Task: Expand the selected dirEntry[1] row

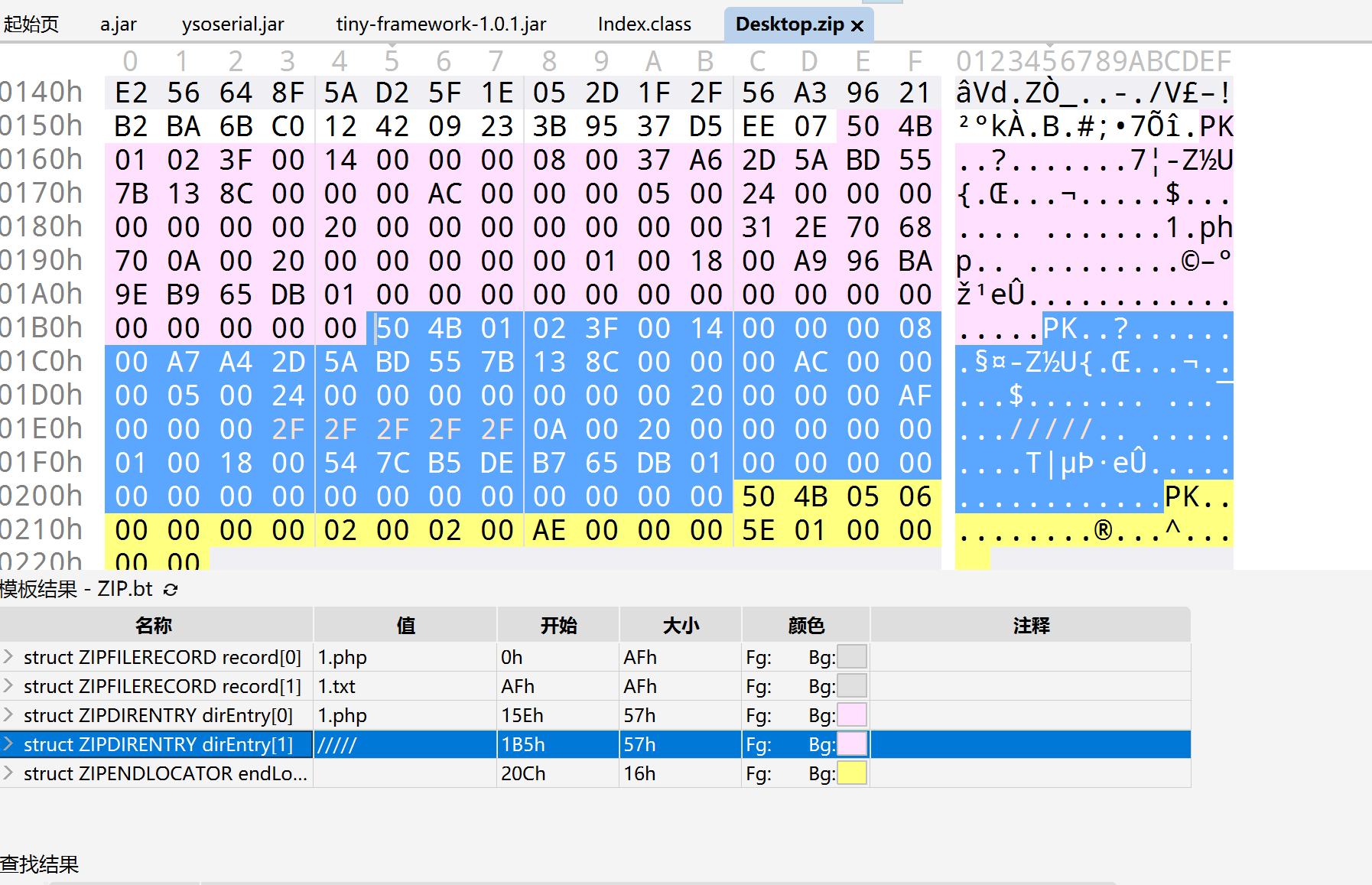Action: pyautogui.click(x=8, y=744)
